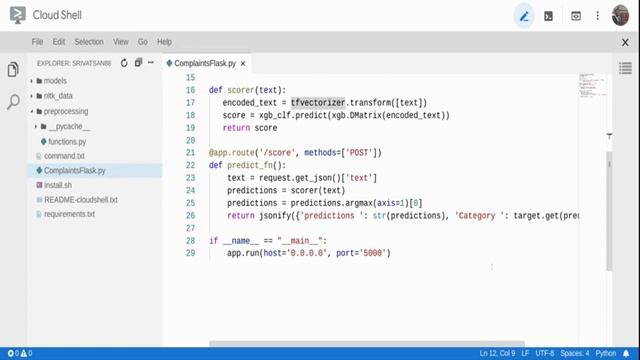640x360 pixels.
Task: Open the File menu
Action: pyautogui.click(x=37, y=42)
